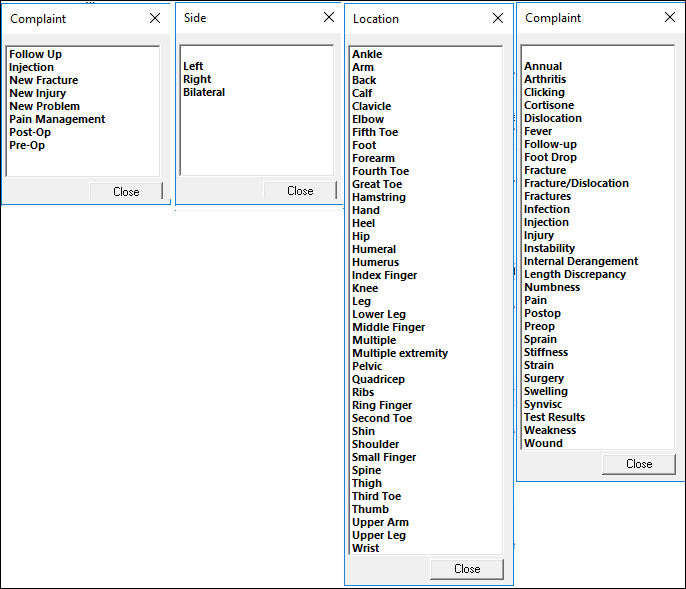Pick 'Numbness' complaint
Image resolution: width=686 pixels, height=589 pixels.
(x=552, y=287)
